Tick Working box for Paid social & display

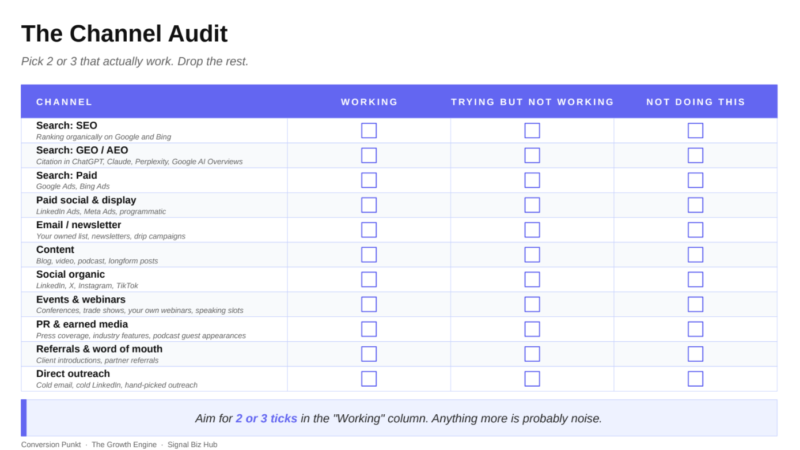click(369, 205)
